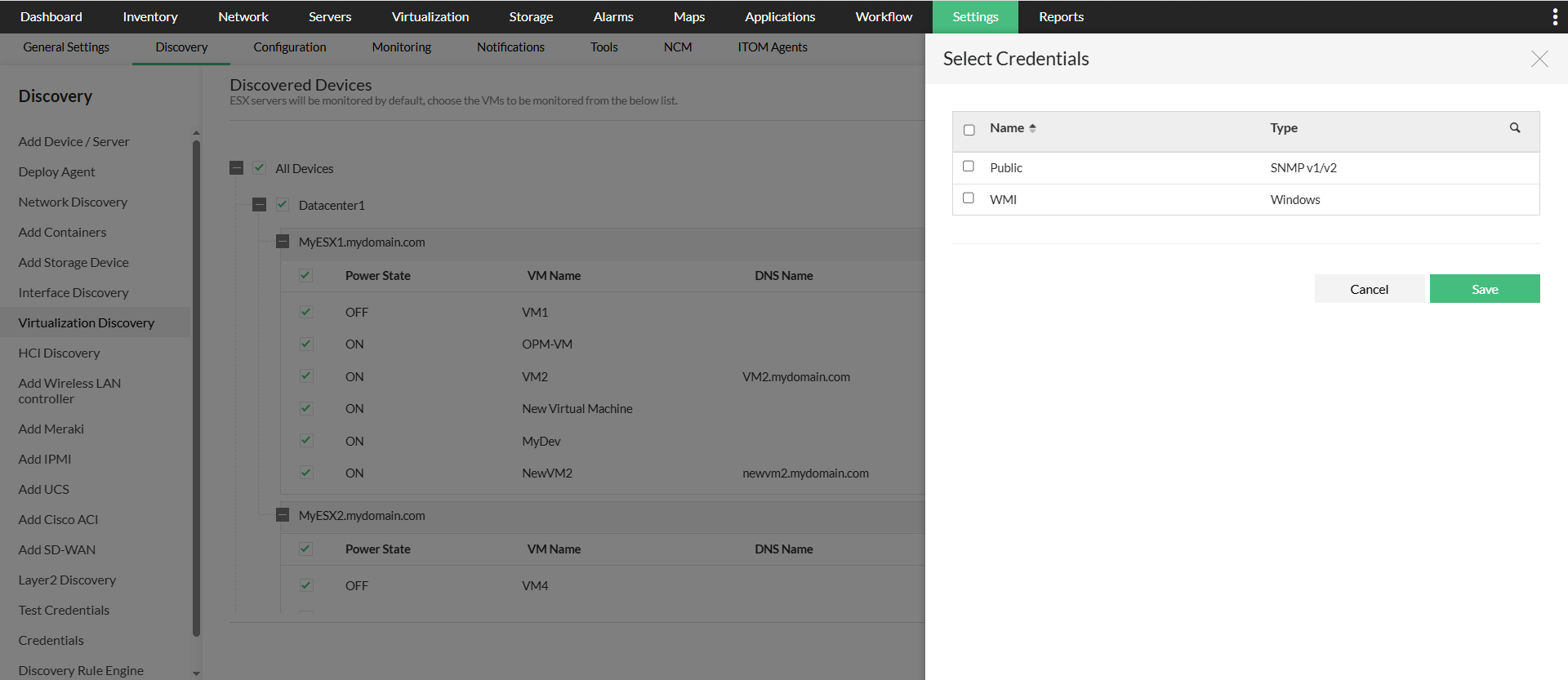Image resolution: width=1568 pixels, height=680 pixels.
Task: Collapse the MyESX1.mydomain.com host node
Action: click(283, 242)
